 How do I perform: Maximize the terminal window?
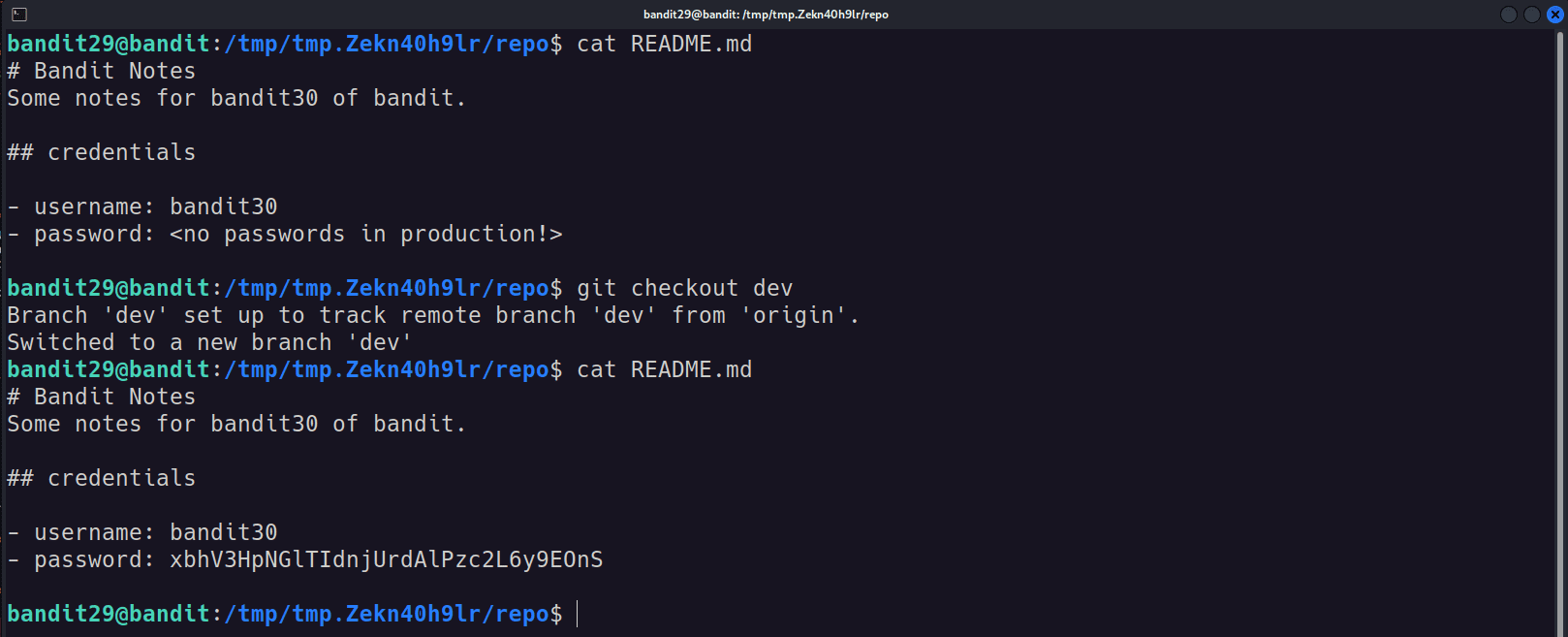point(1531,15)
